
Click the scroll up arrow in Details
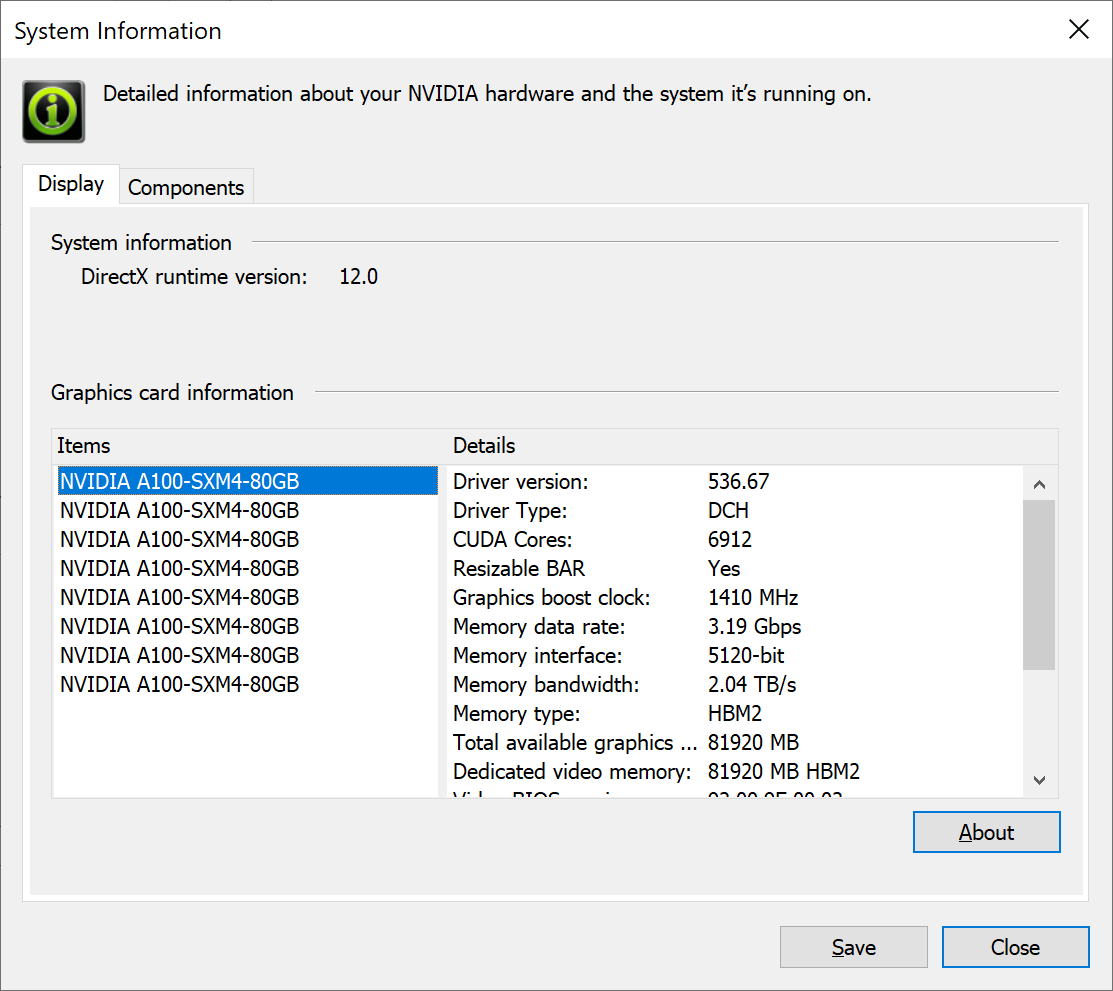click(x=1039, y=484)
